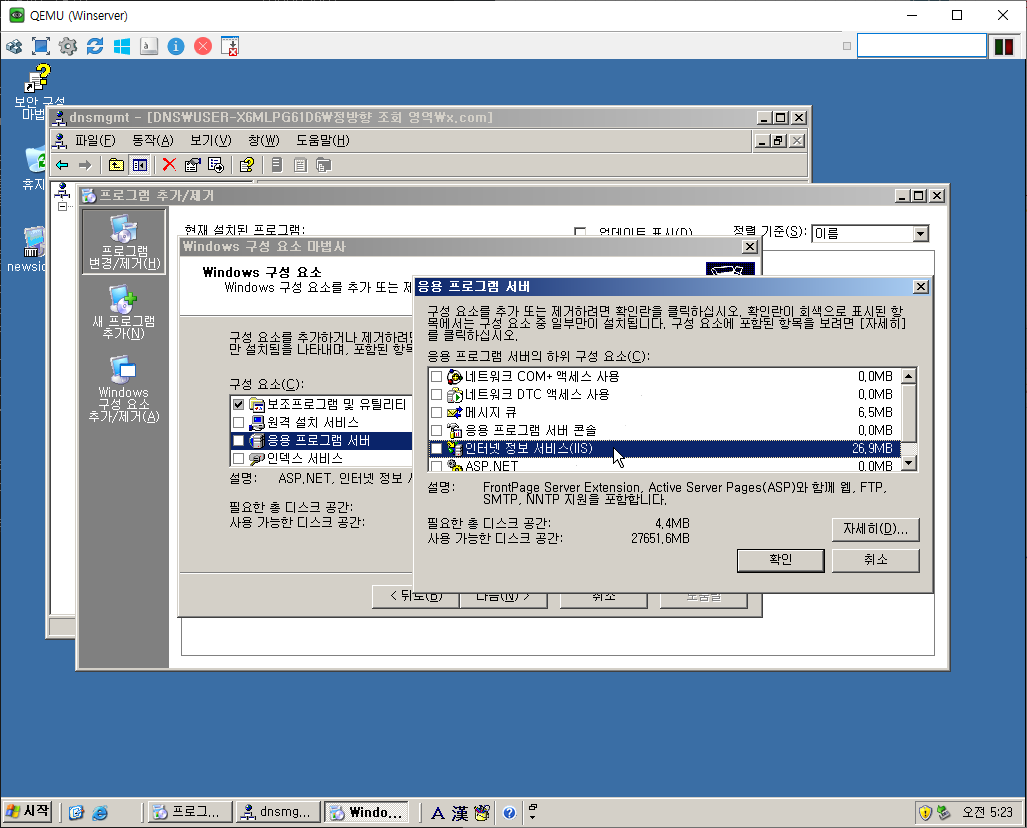Click the security shield tray icon
The height and width of the screenshot is (828, 1027).
925,813
